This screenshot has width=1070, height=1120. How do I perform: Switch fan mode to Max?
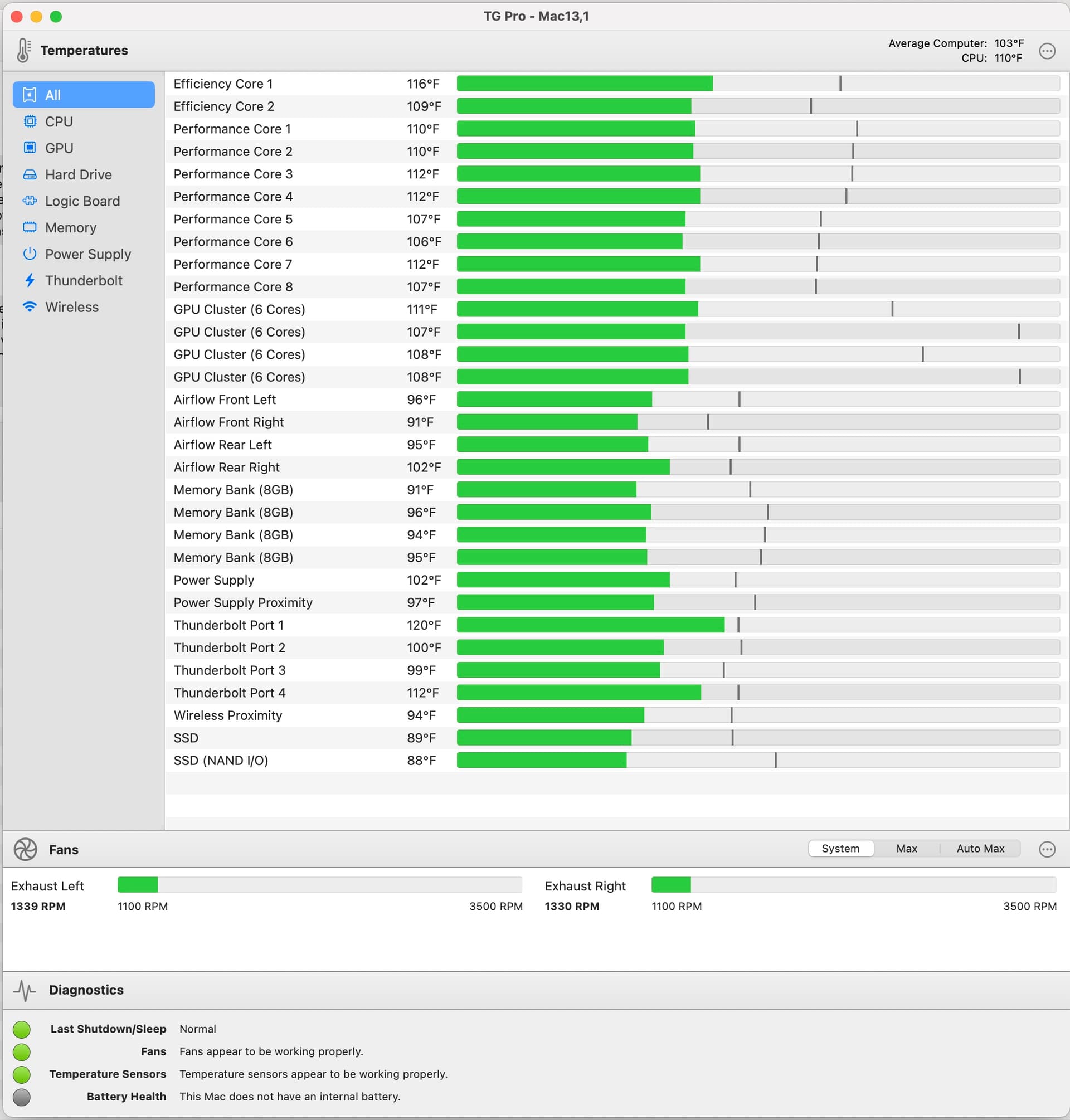pos(906,849)
